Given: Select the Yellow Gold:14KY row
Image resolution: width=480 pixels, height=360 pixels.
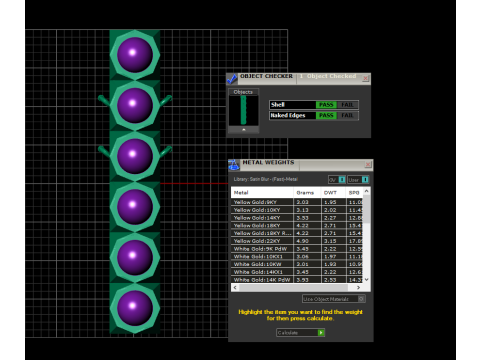Looking at the screenshot, I should pos(297,218).
